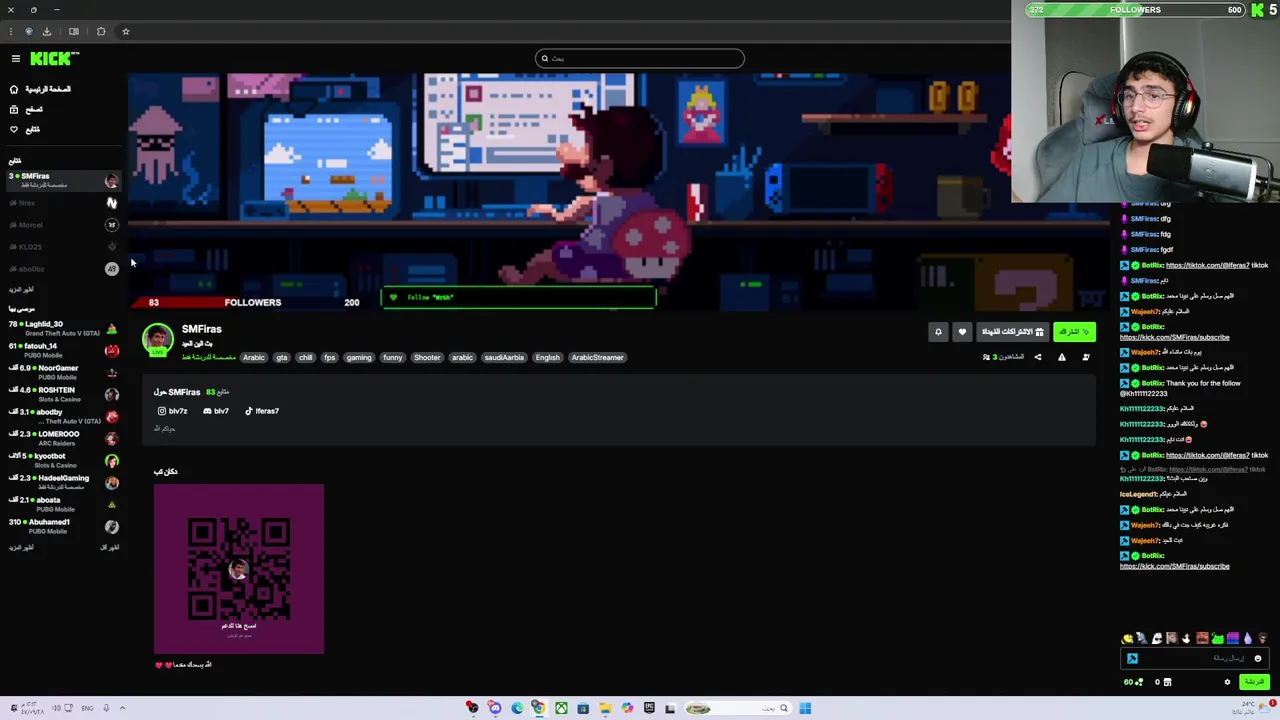Click the QR code panel image
The image size is (1280, 720).
pyautogui.click(x=239, y=569)
